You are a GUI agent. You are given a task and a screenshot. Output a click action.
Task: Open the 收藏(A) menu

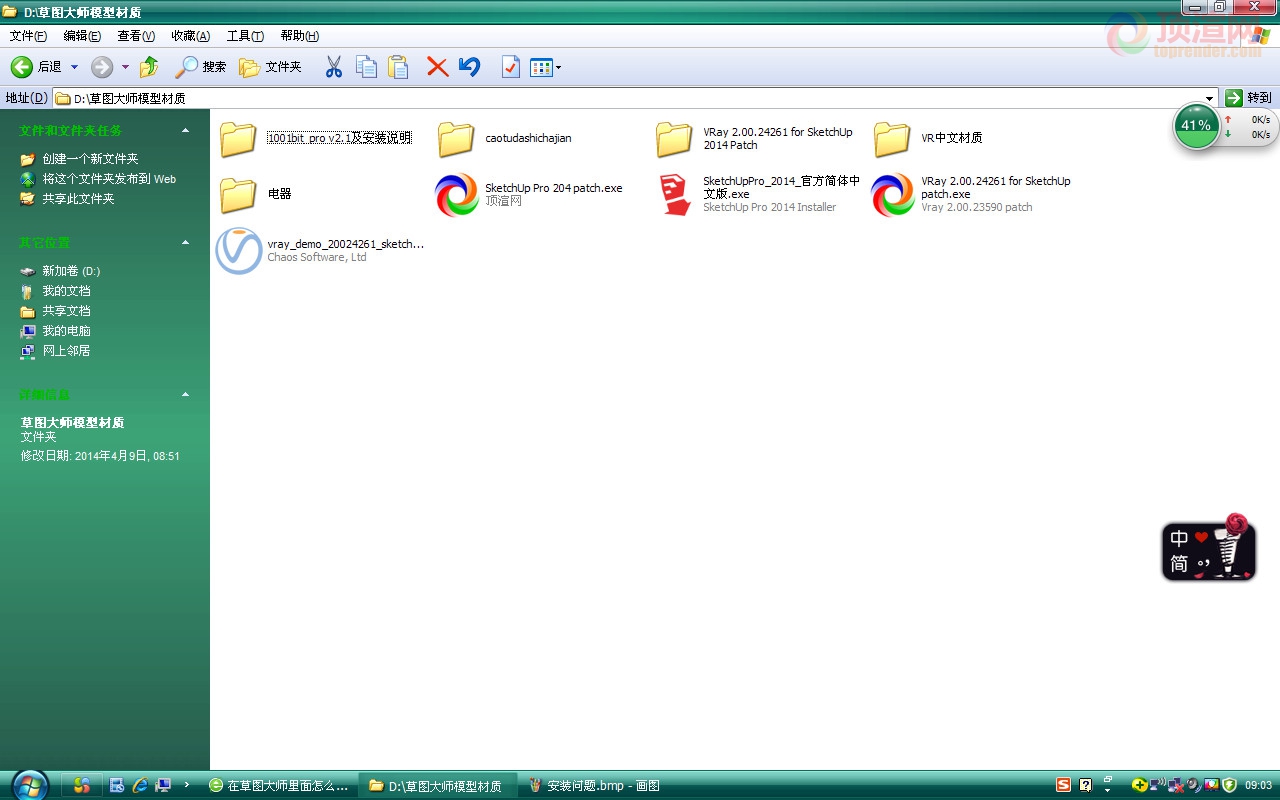[x=190, y=36]
